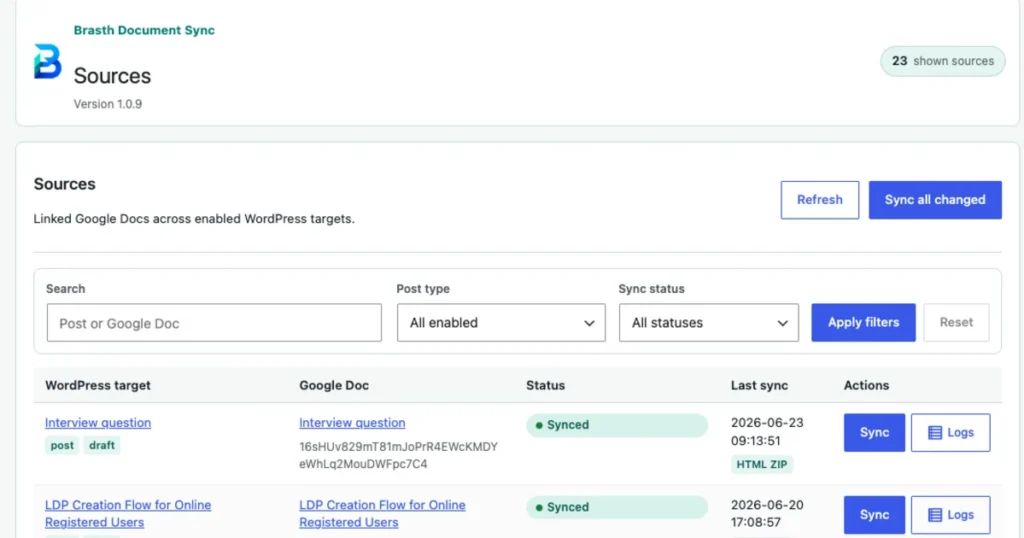
Task: Open Logs for Interview question row
Action: pyautogui.click(x=950, y=432)
